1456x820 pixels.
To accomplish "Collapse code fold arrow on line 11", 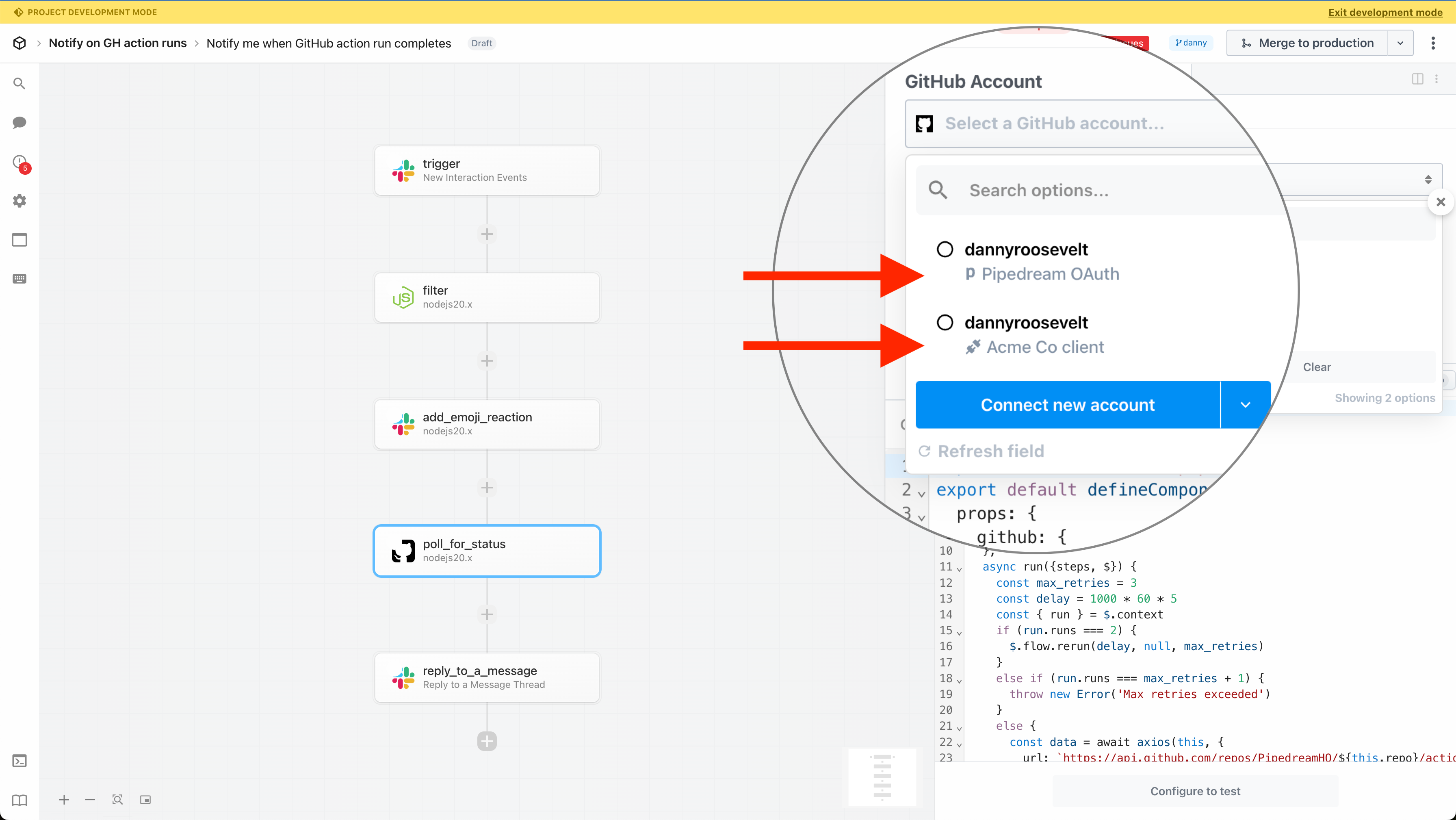I will (959, 568).
